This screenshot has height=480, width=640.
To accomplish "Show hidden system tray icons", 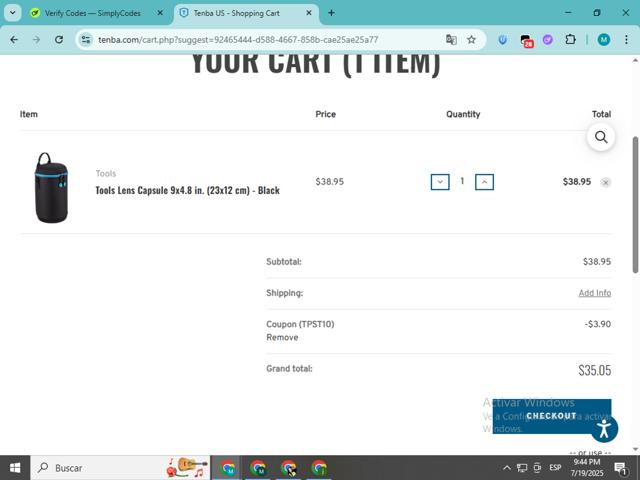I will (x=507, y=468).
